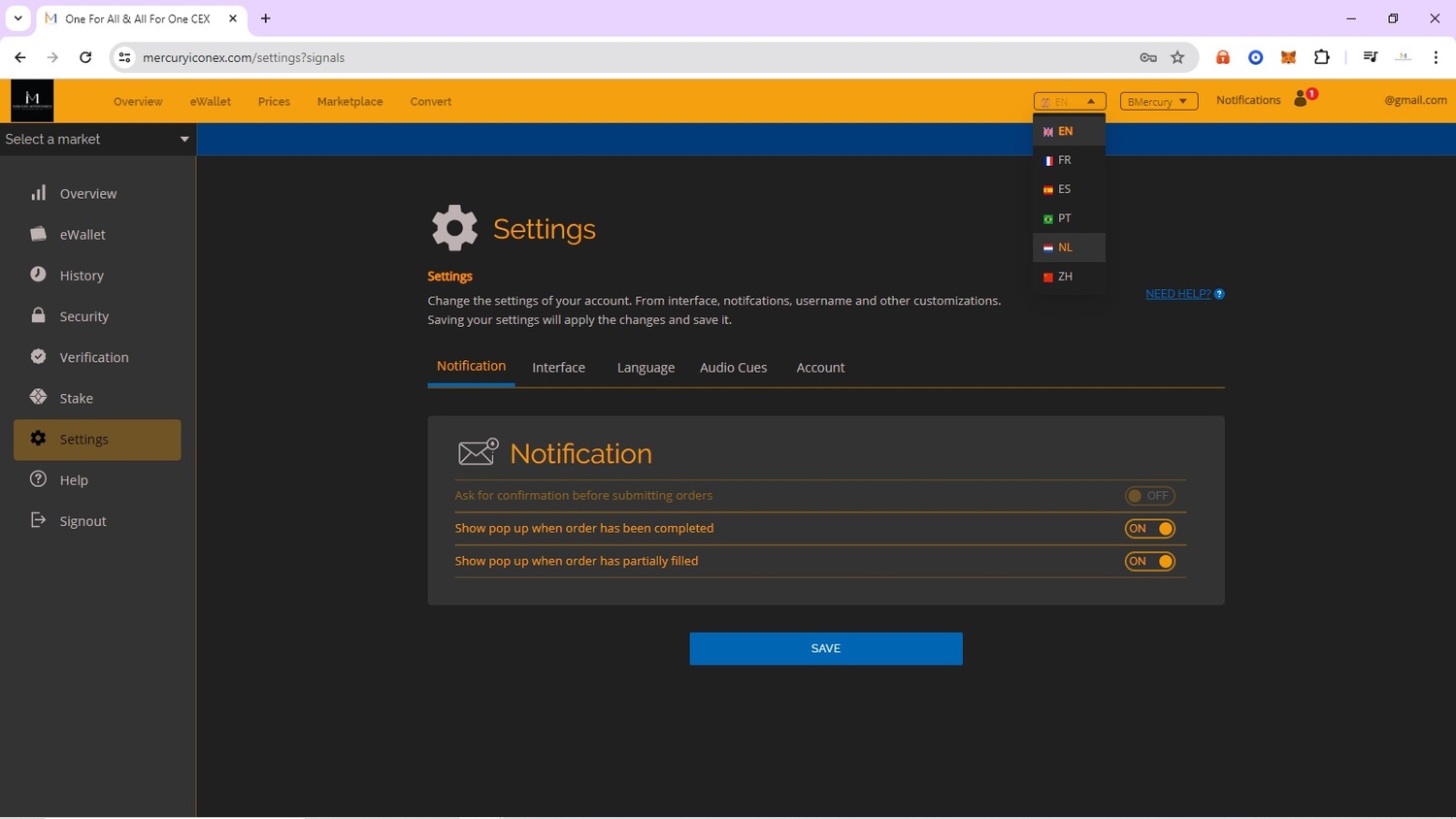
Task: Select EN language option
Action: coord(1069,131)
